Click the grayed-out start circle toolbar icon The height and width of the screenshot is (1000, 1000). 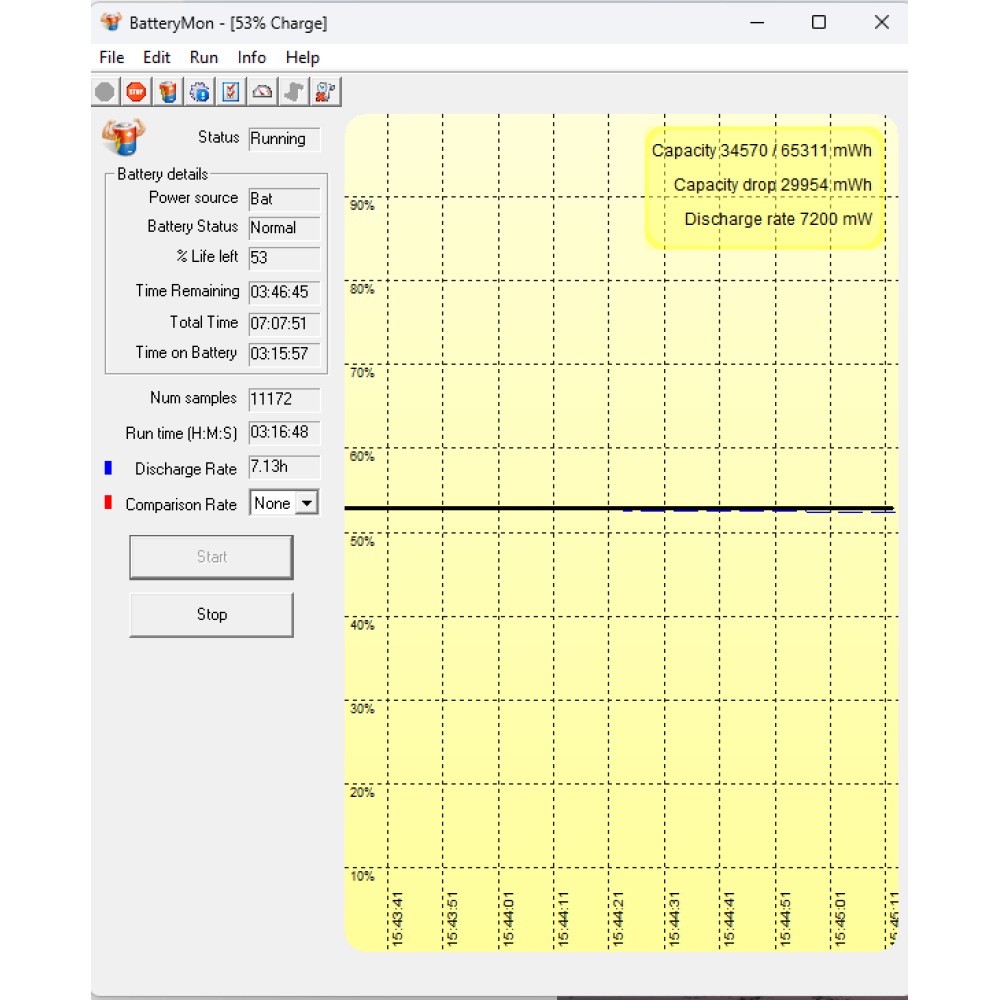point(105,92)
